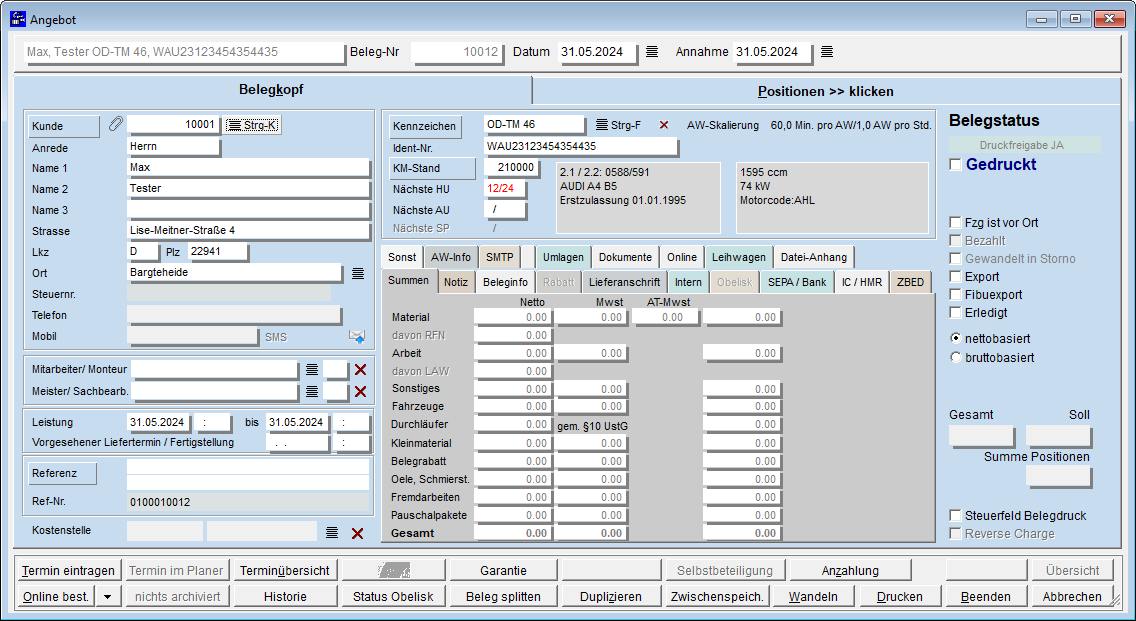Screen dimensions: 1136x621
Task: Click the Beleg splitten button
Action: coord(503,597)
